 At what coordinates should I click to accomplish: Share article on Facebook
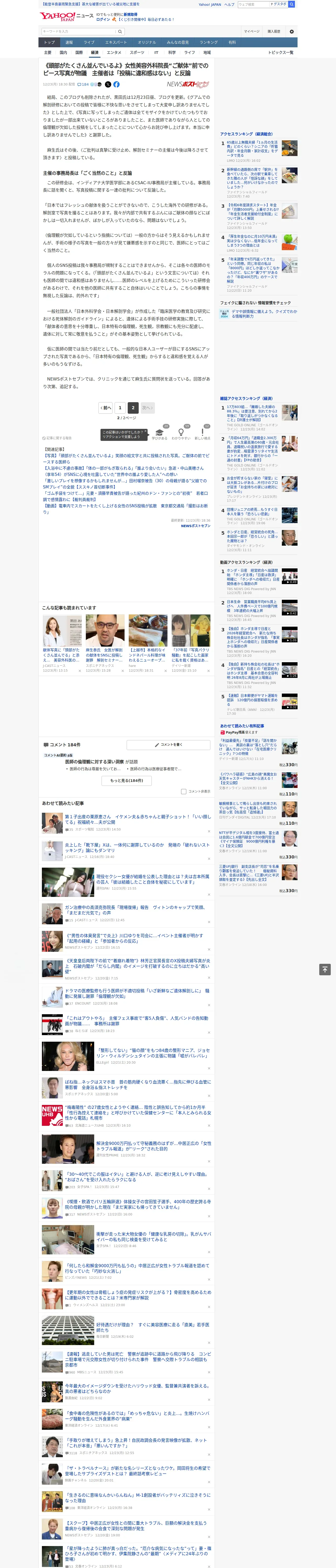(x=116, y=85)
